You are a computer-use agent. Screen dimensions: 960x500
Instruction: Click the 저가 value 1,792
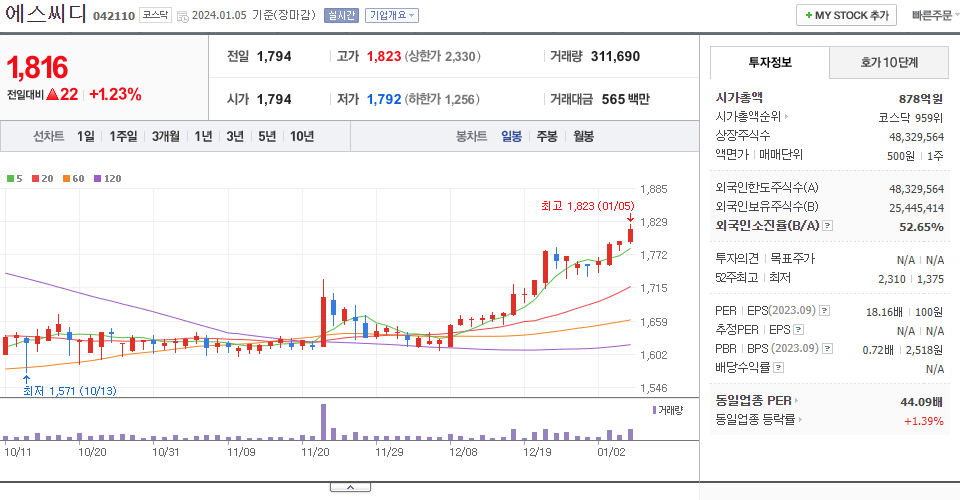(x=384, y=99)
